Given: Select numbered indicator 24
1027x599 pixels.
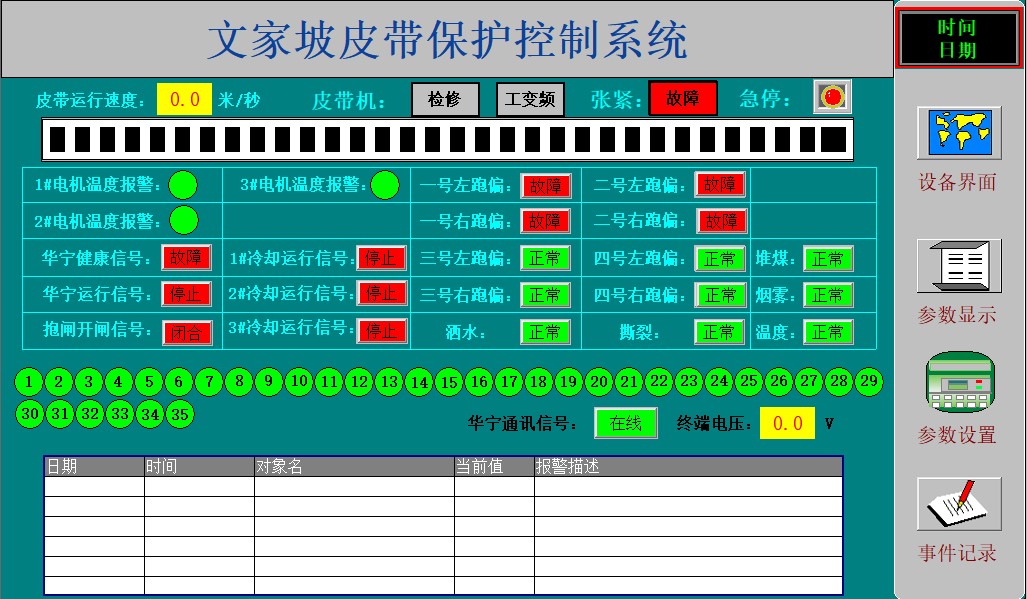Looking at the screenshot, I should point(719,381).
